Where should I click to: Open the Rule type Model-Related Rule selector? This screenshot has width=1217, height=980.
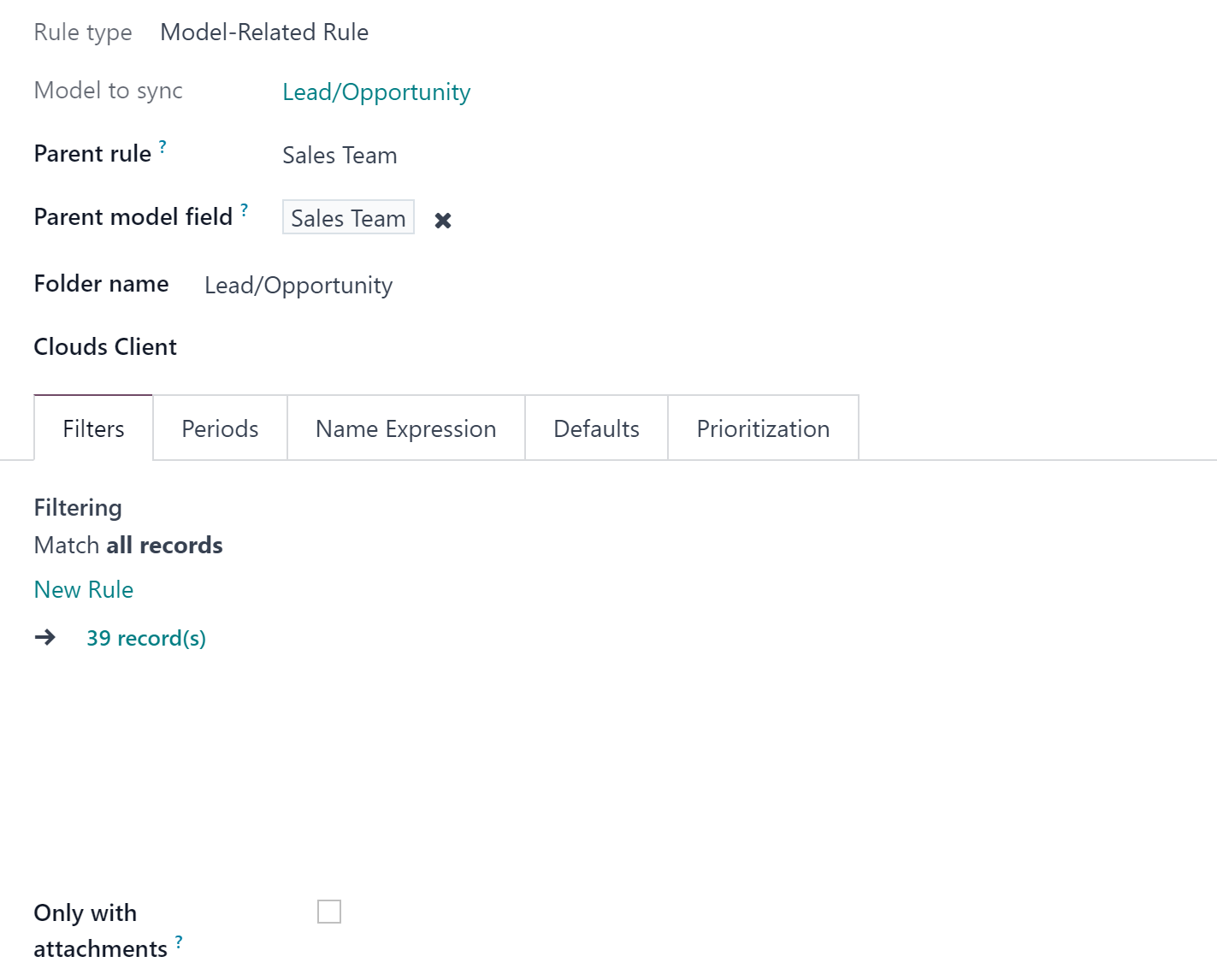click(264, 32)
